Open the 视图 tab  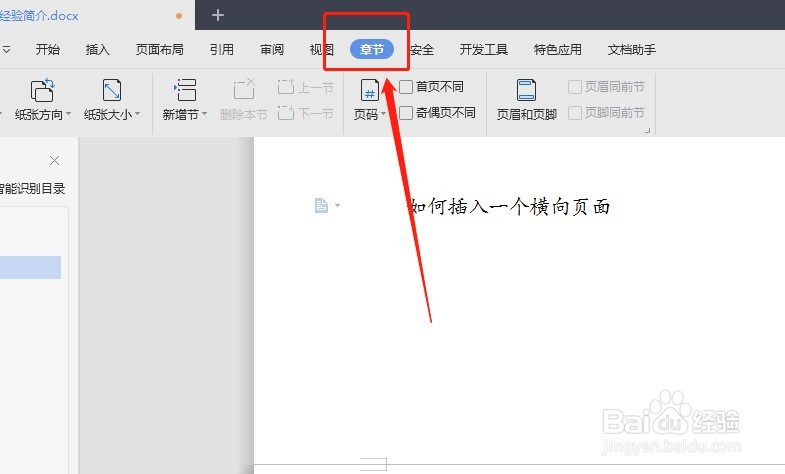click(x=321, y=50)
